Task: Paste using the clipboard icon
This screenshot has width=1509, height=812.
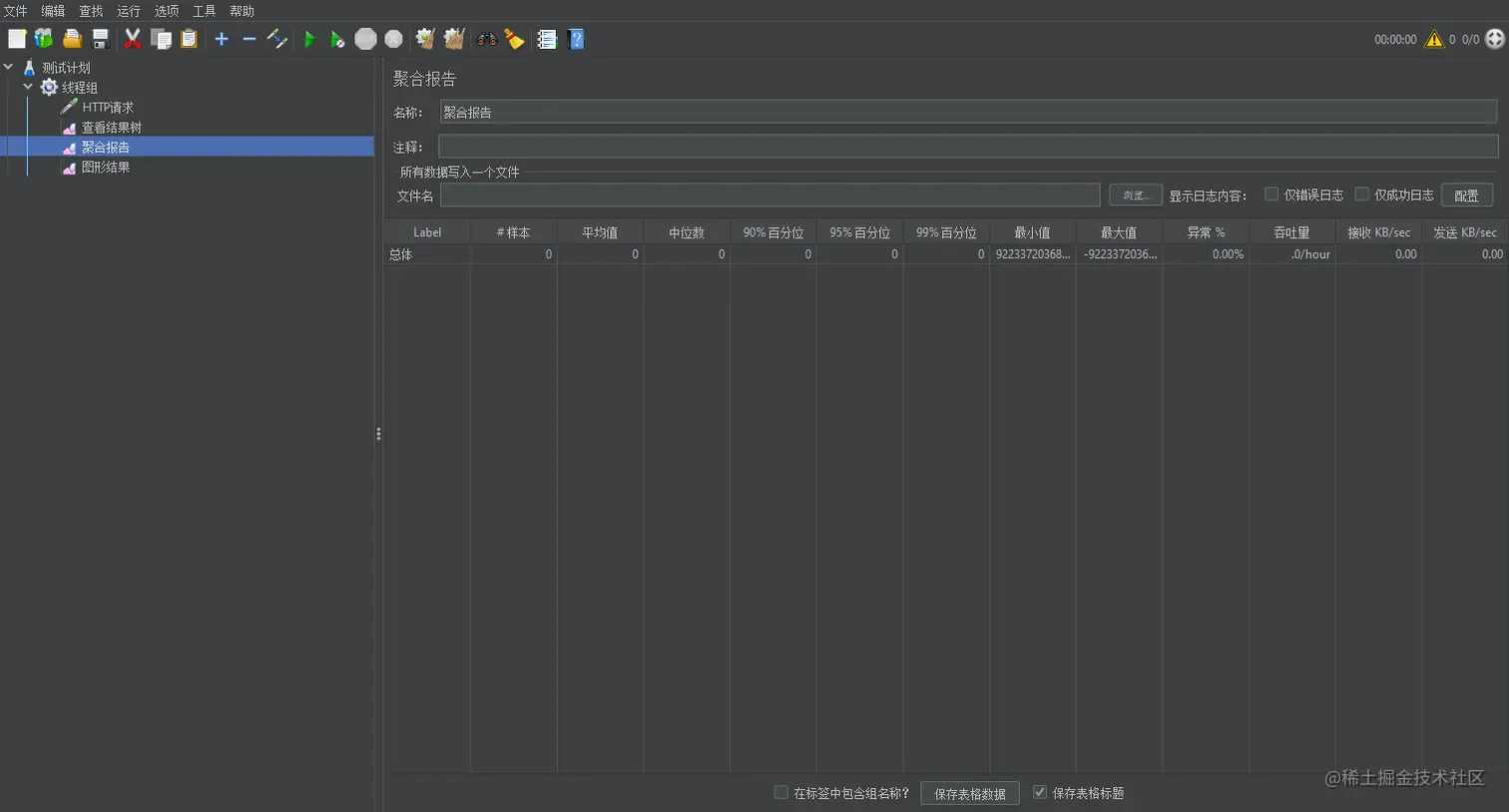Action: tap(189, 39)
